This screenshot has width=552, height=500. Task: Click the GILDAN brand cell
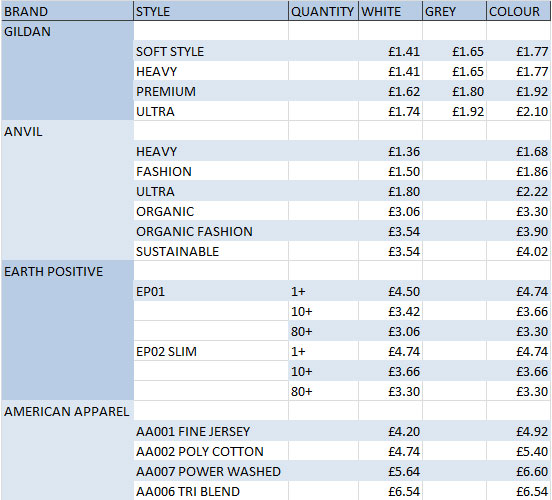tap(68, 31)
